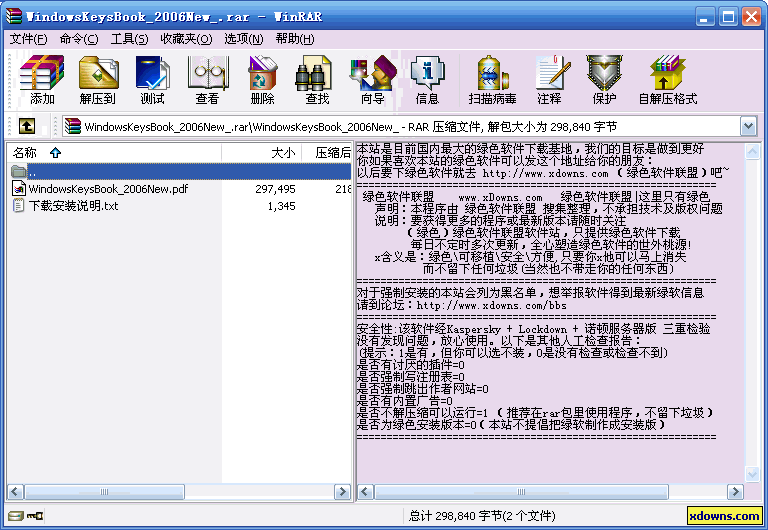Open the 查看 (View) toolbar icon

pos(208,72)
